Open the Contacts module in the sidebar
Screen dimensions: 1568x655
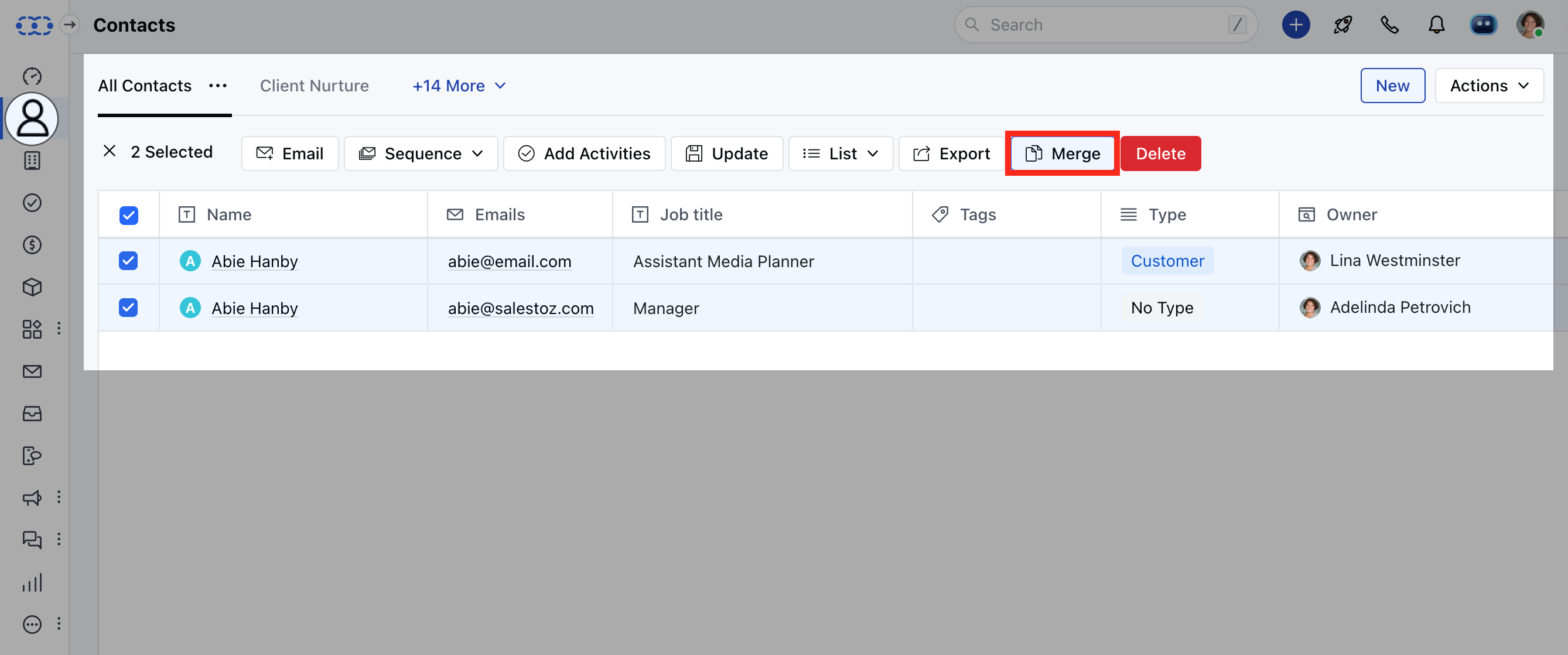coord(32,119)
